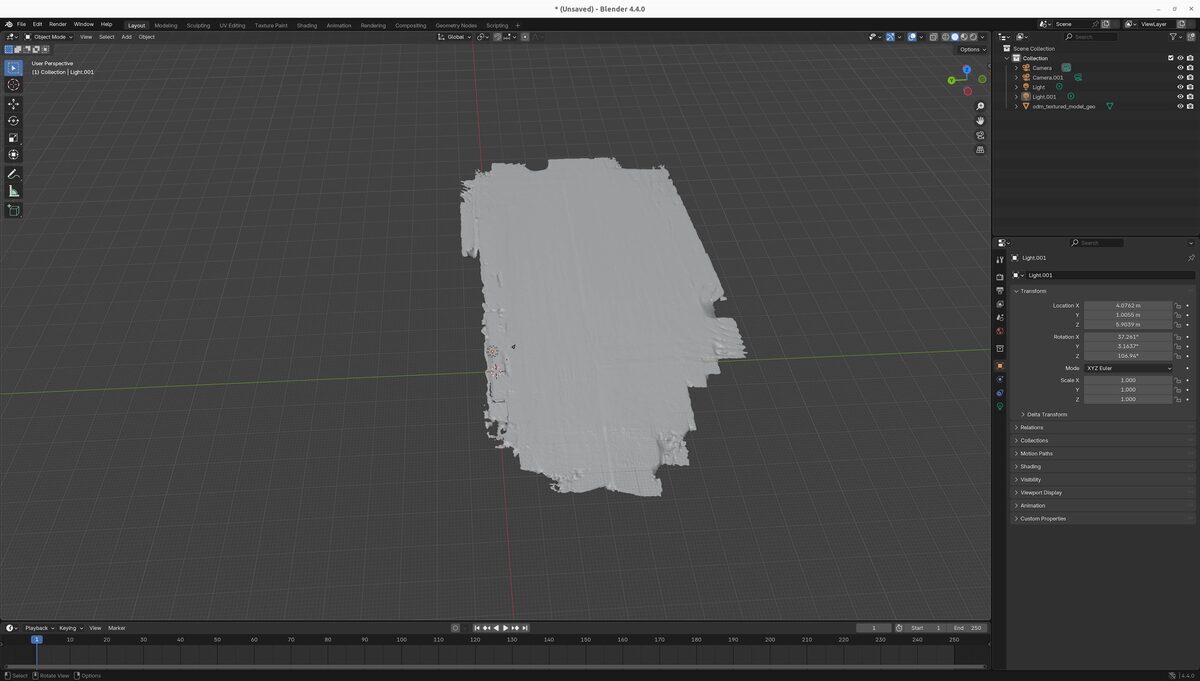
Task: Pick the Scale tool
Action: click(x=13, y=137)
